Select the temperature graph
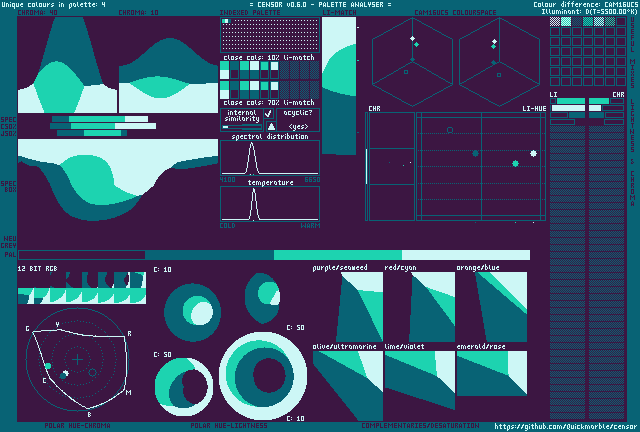Viewport: 640px width, 432px height. click(270, 204)
